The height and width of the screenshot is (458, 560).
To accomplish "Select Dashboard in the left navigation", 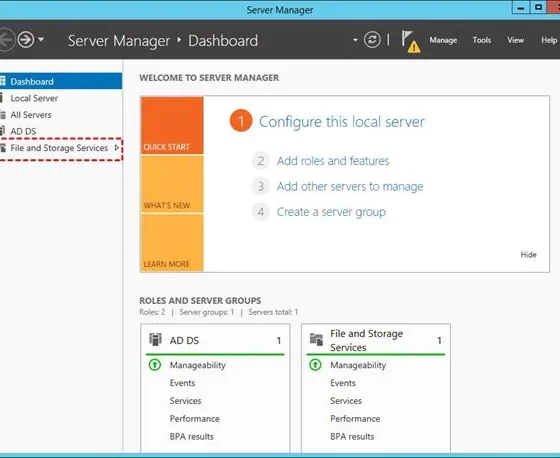I will point(61,81).
